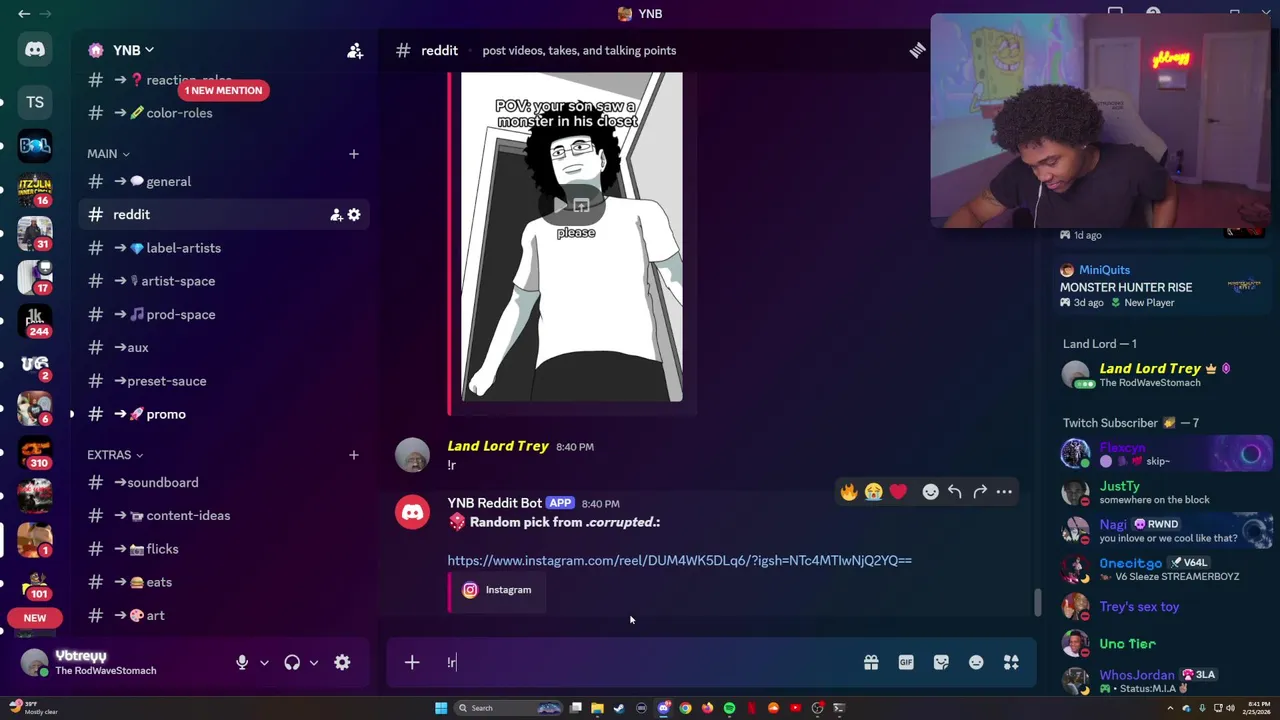Open reddit channel settings gear
This screenshot has width=1280, height=720.
point(354,214)
